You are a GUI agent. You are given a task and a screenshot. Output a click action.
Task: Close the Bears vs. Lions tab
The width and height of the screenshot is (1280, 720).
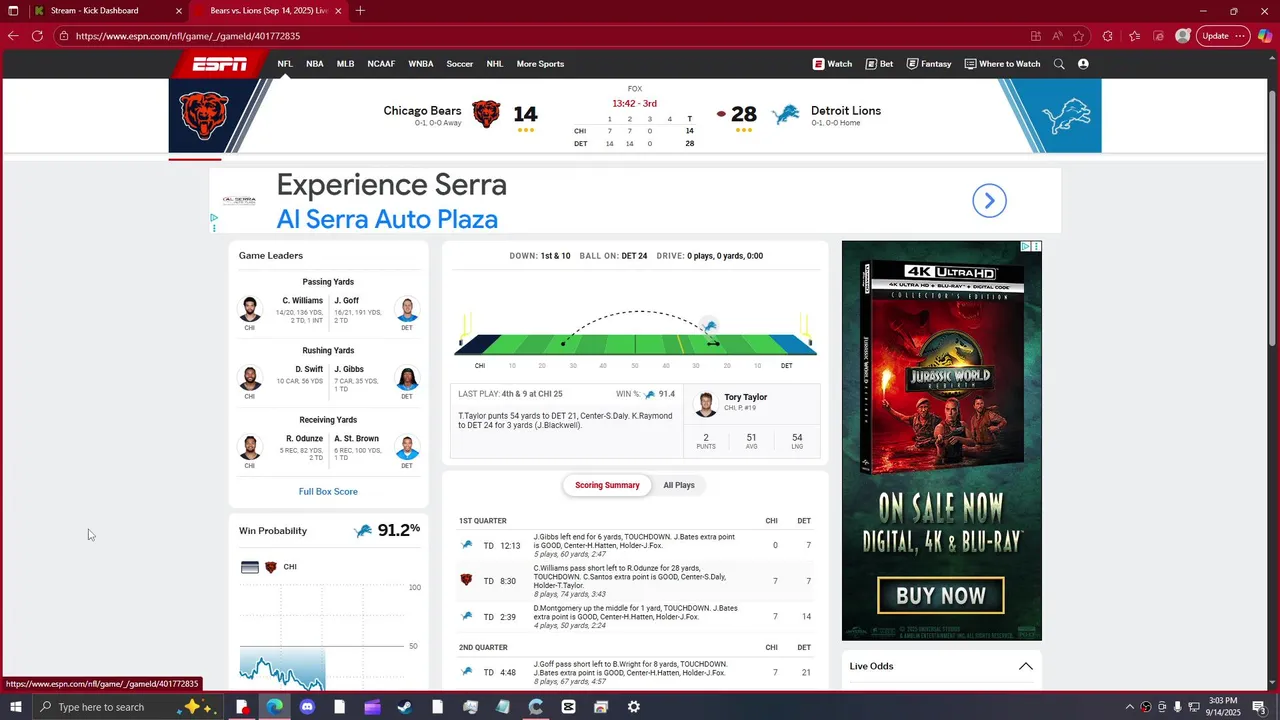338,11
